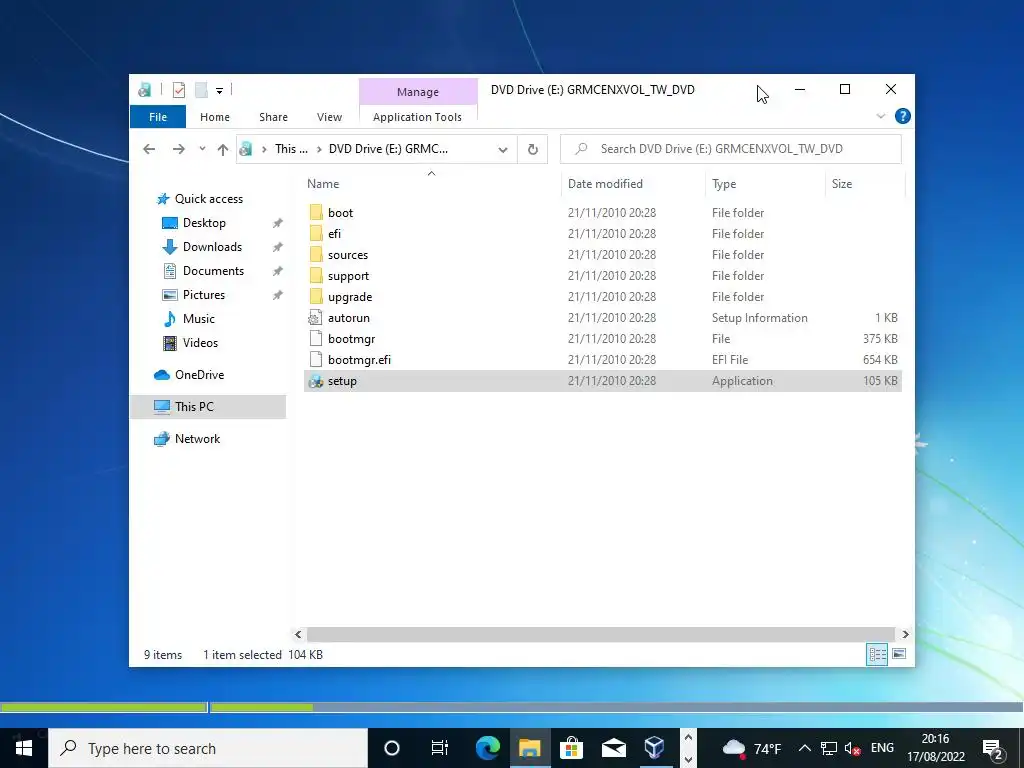Click the Properties icon in quick access toolbar
The height and width of the screenshot is (768, 1024).
pos(179,90)
